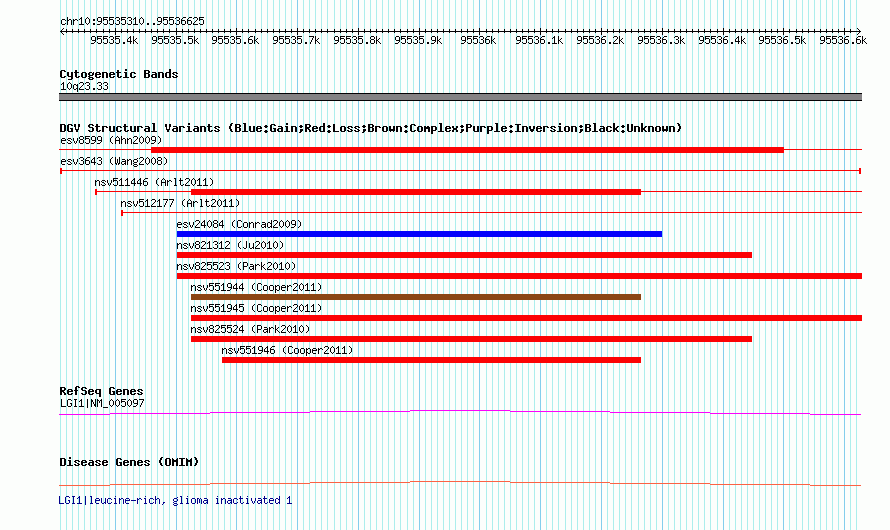Click the 95536.3k ruler tick label

661,40
